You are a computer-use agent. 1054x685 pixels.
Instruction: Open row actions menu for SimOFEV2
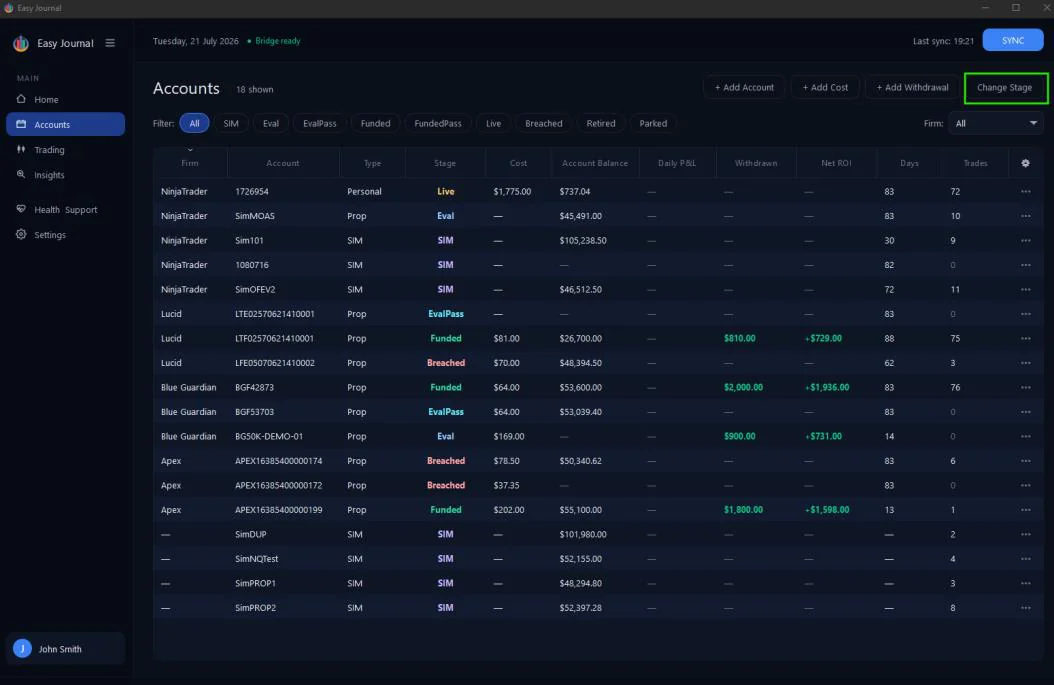[x=1025, y=290]
